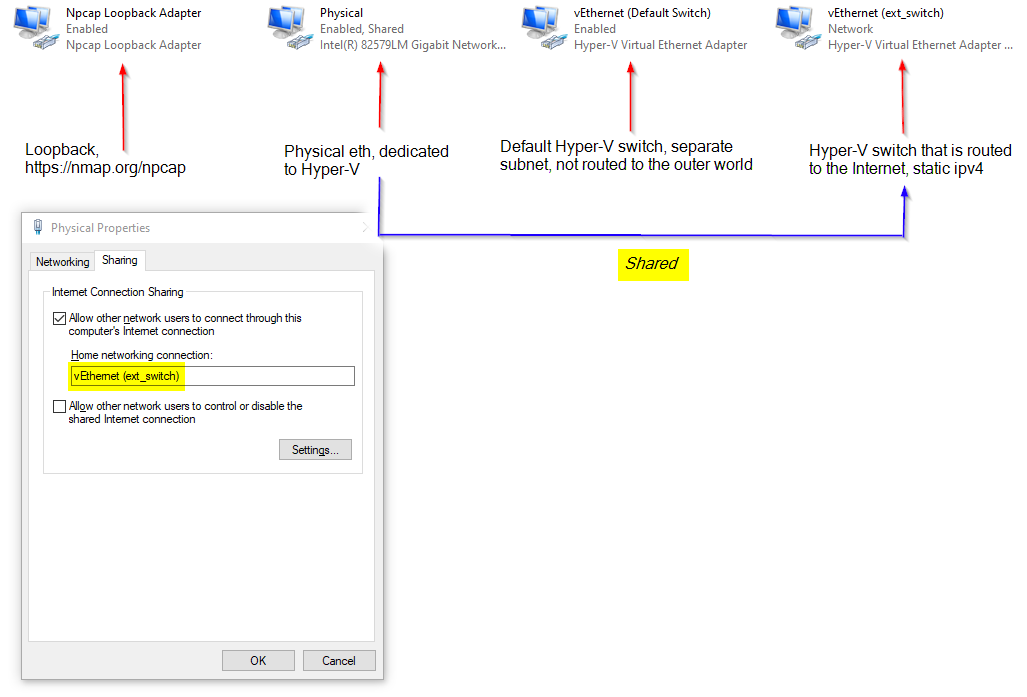Select the Sharing tab

click(x=119, y=260)
